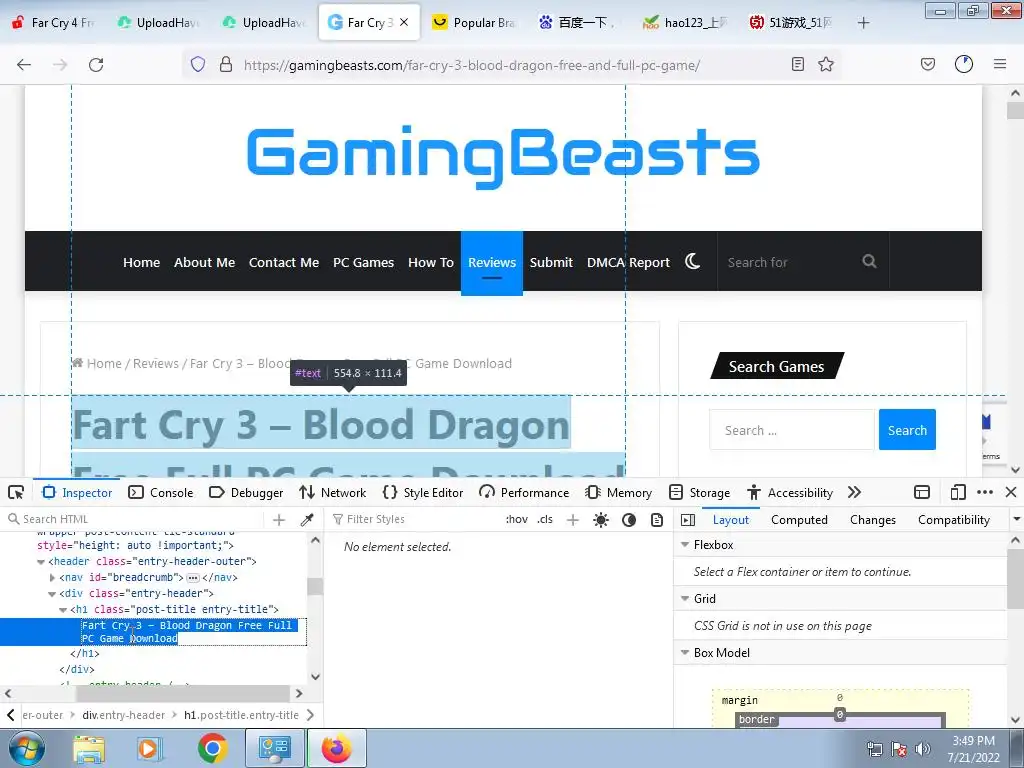1024x768 pixels.
Task: Click the element picker icon in DevTools
Action: (16, 492)
